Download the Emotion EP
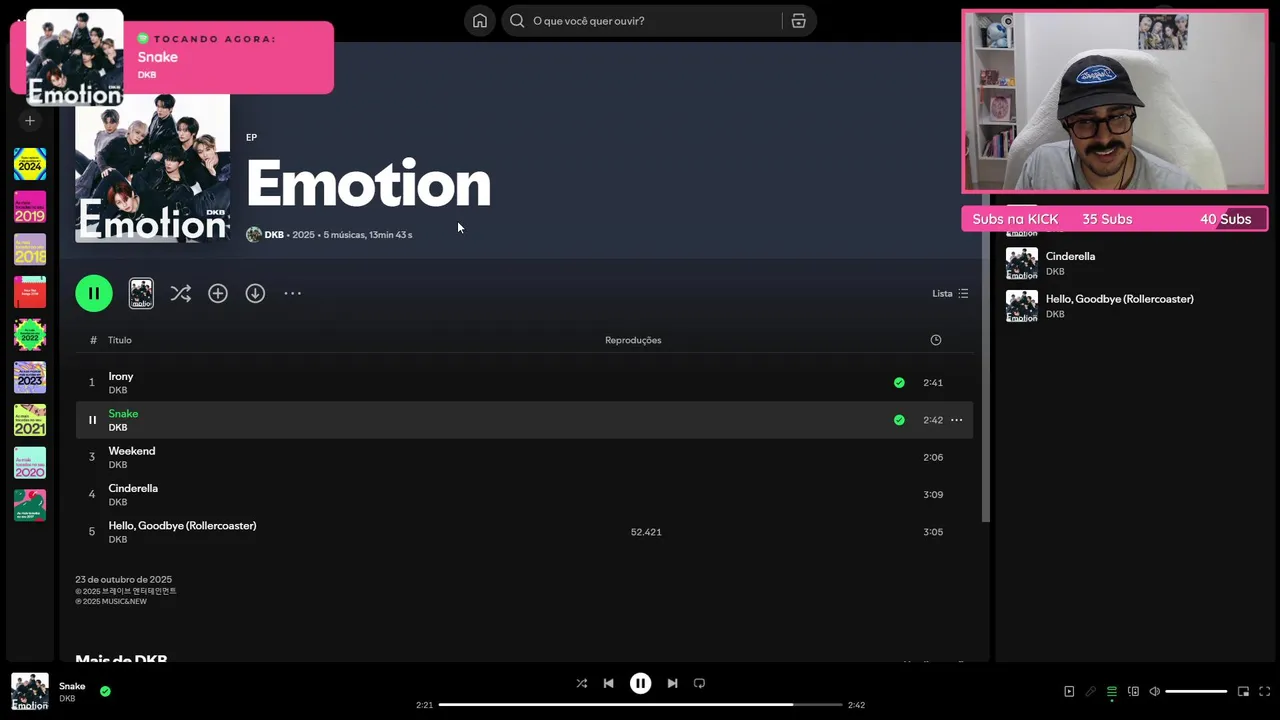This screenshot has width=1280, height=720. coord(255,293)
